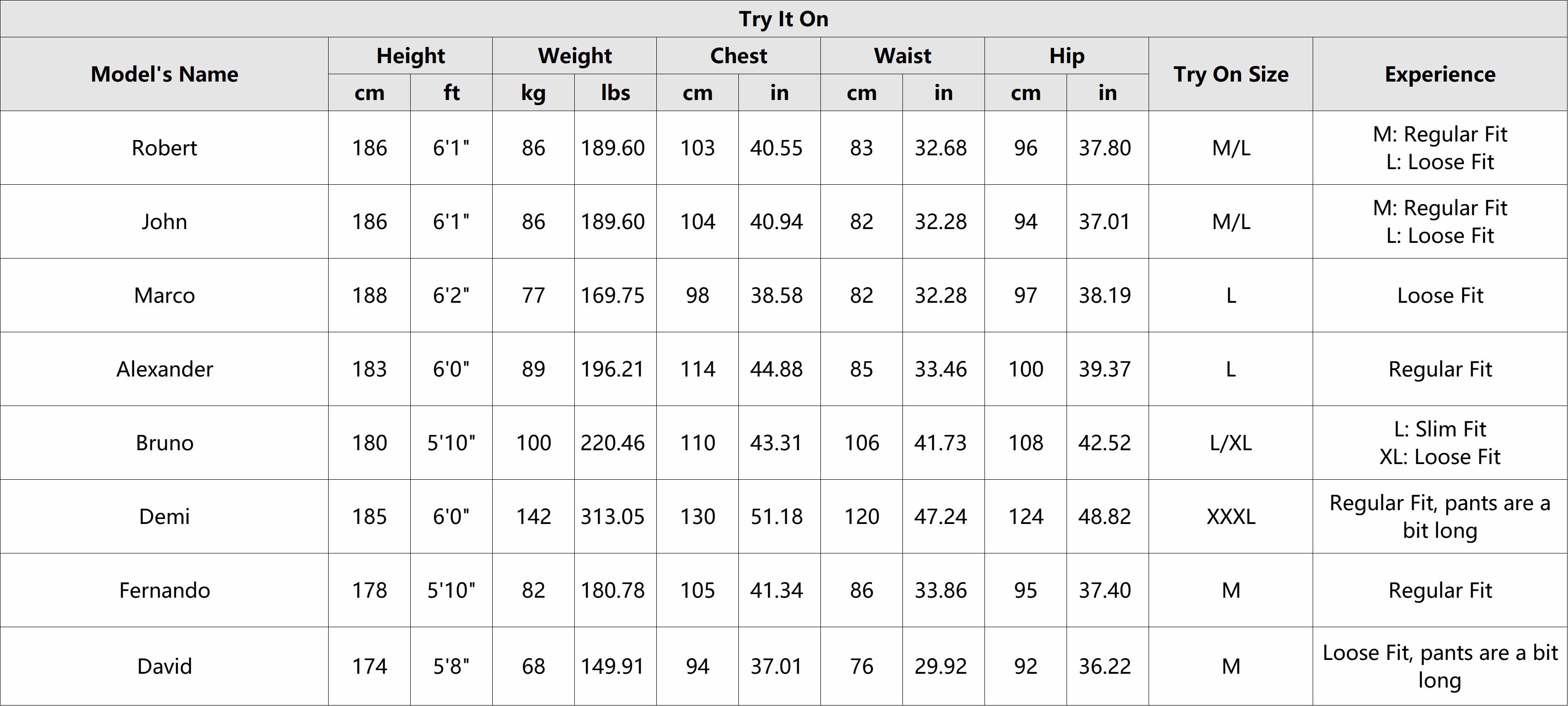Select the "Model's Name" column header
The height and width of the screenshot is (706, 1568).
tap(165, 74)
